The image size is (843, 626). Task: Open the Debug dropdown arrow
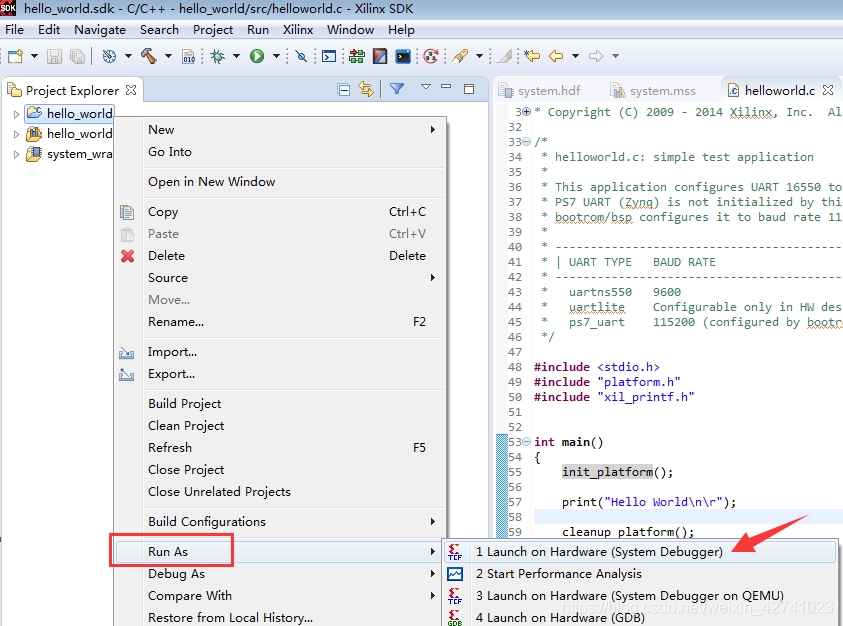[x=236, y=56]
